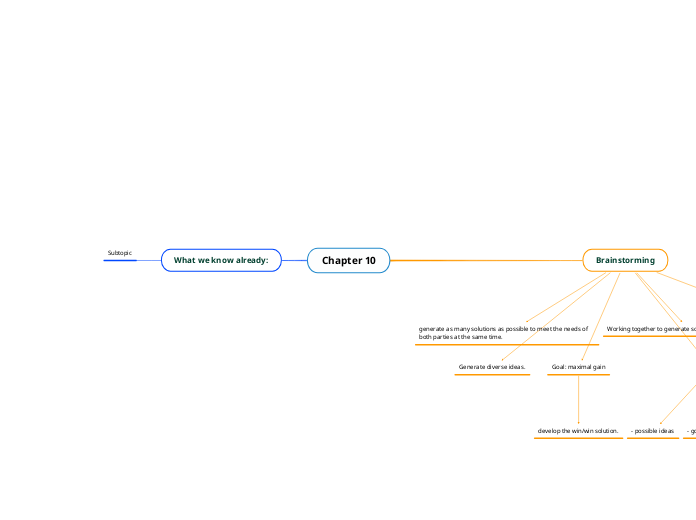The image size is (696, 520).
Task: Click the thin line joining Subtopic to 'What we know already:'
Action: (x=149, y=261)
